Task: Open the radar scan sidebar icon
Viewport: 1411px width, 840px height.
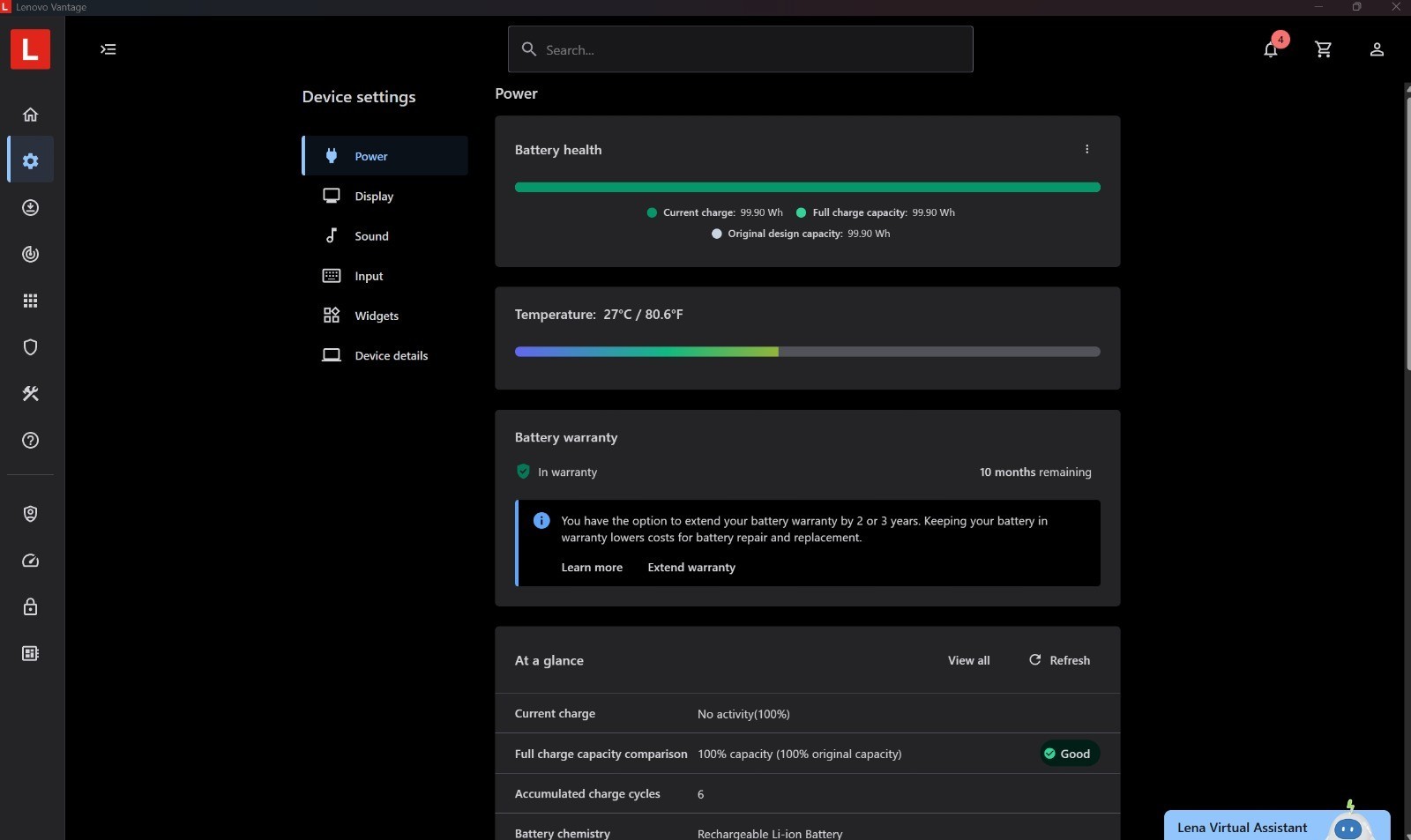Action: 30,255
